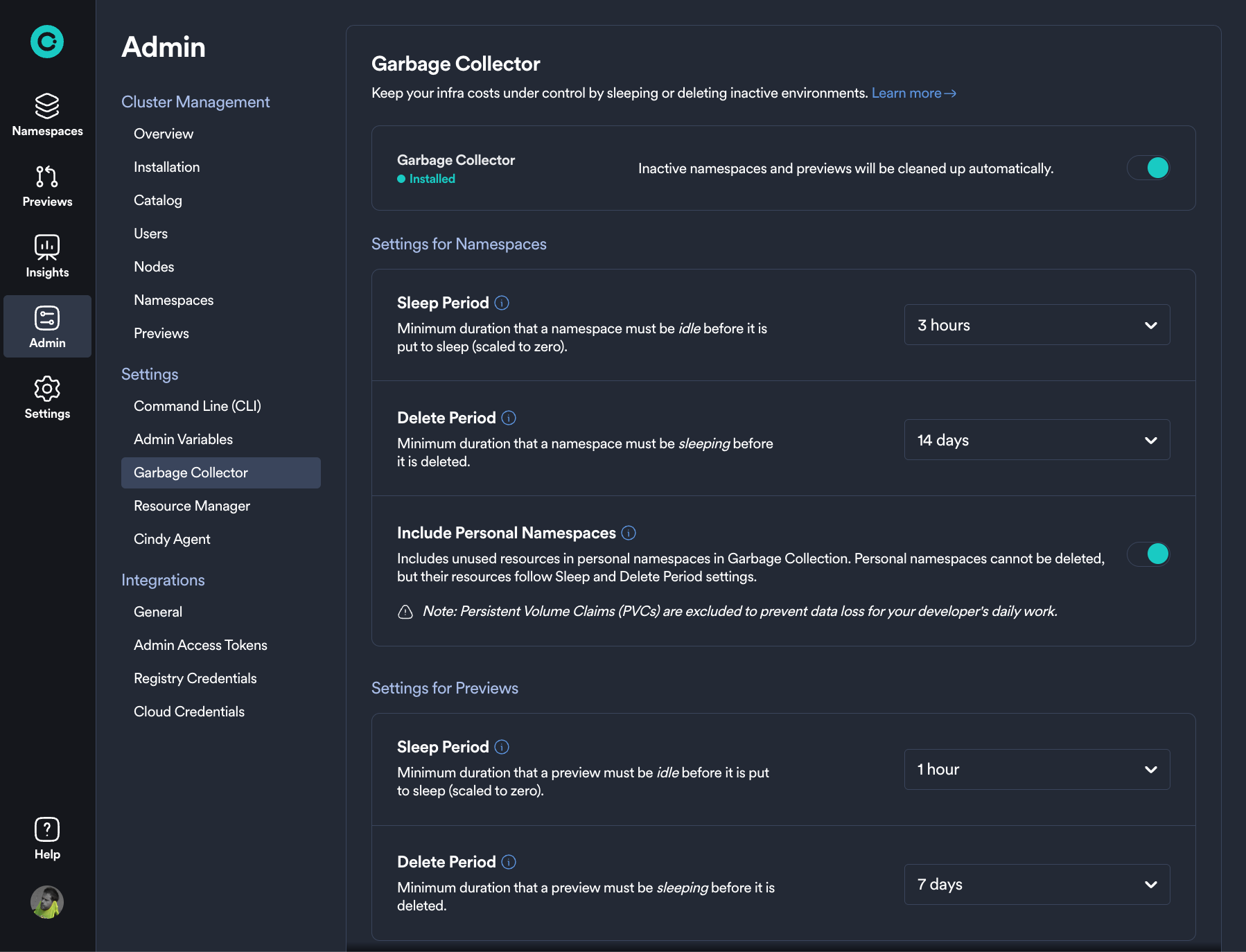Image resolution: width=1246 pixels, height=952 pixels.
Task: Open the Sleep Period info tooltip icon
Action: (502, 303)
